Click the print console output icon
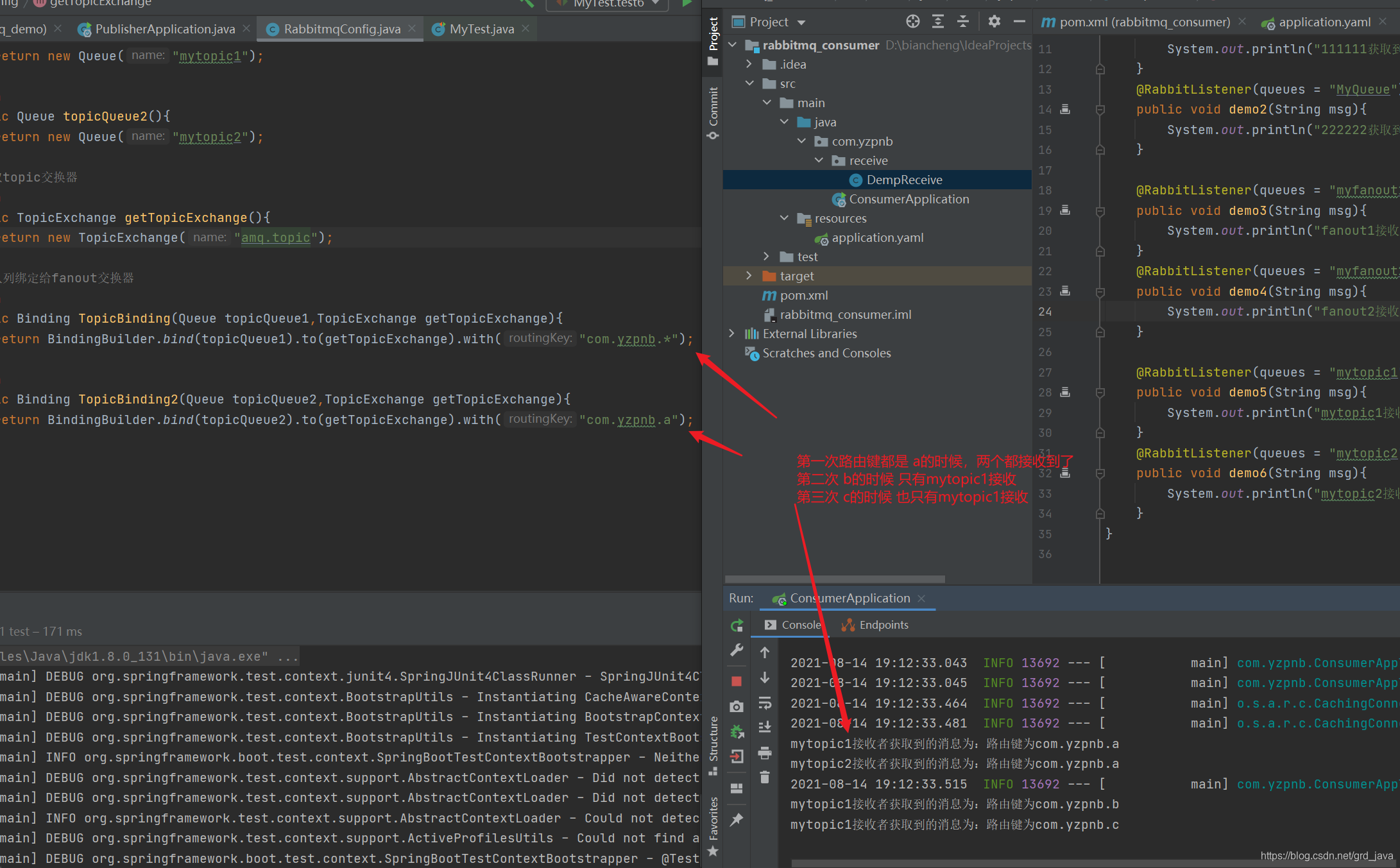The image size is (1400, 868). 764,753
